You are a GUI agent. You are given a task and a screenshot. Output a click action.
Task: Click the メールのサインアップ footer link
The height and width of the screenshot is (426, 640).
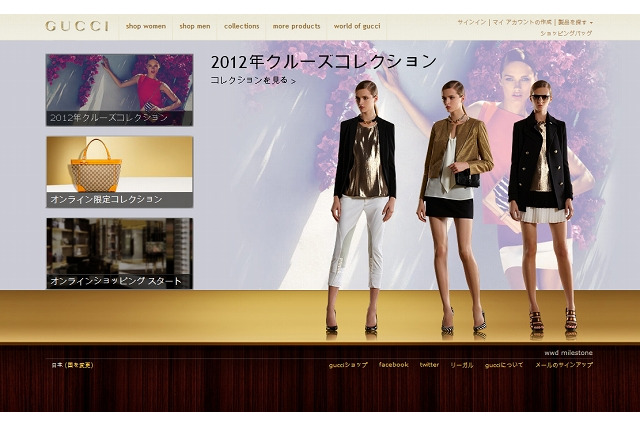(564, 365)
